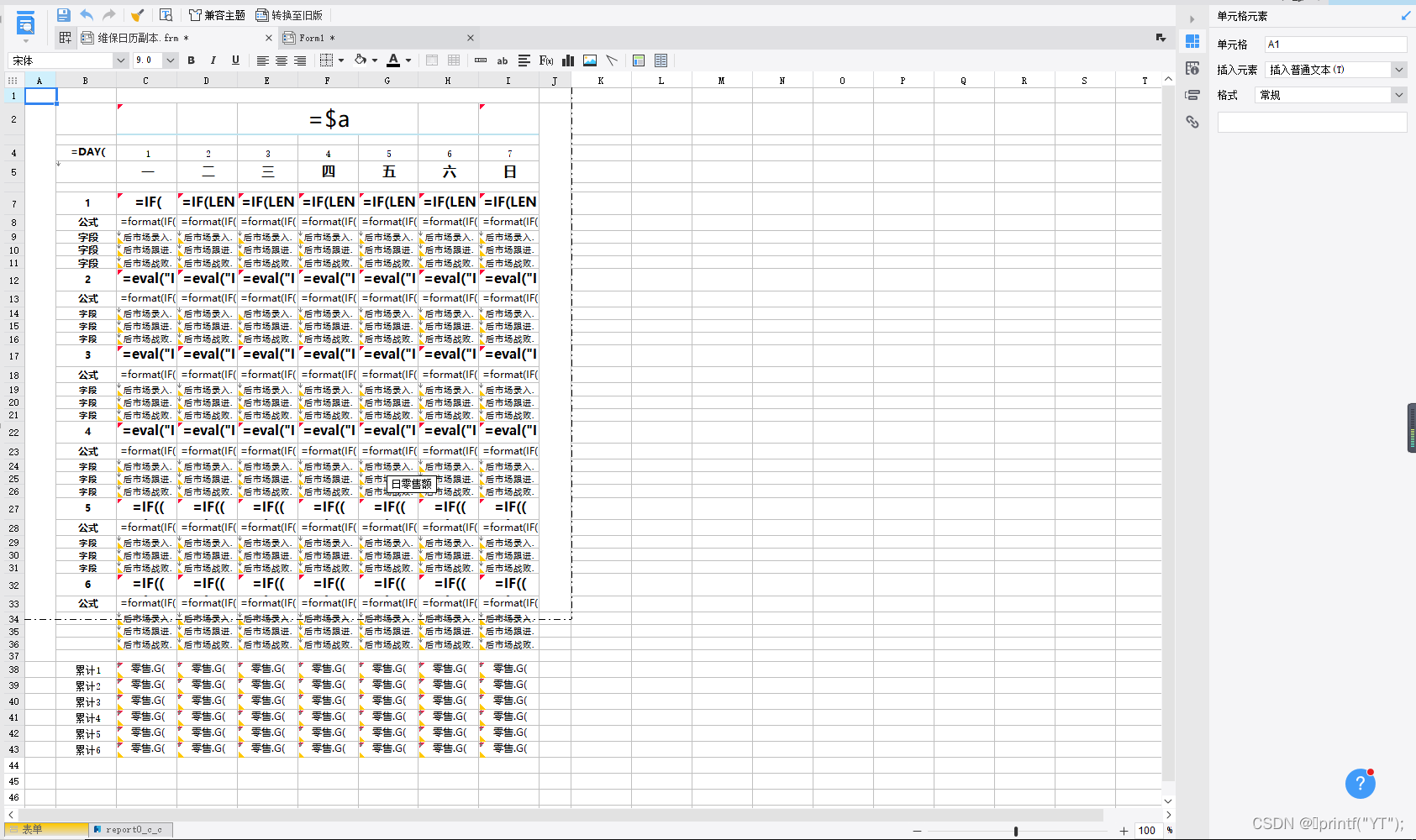Insert a chart element
This screenshot has height=840, width=1416.
[x=568, y=60]
